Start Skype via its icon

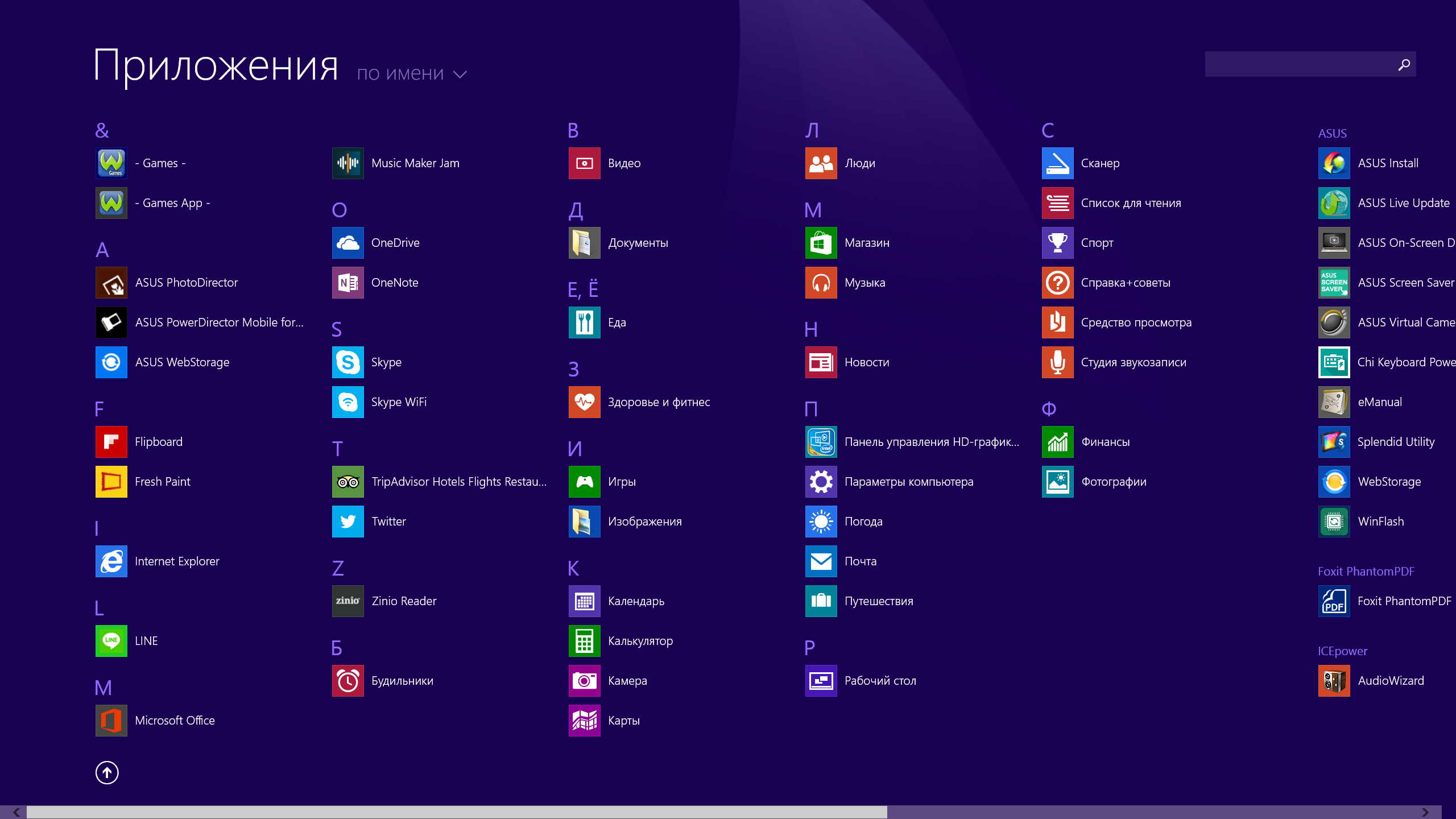tap(348, 362)
